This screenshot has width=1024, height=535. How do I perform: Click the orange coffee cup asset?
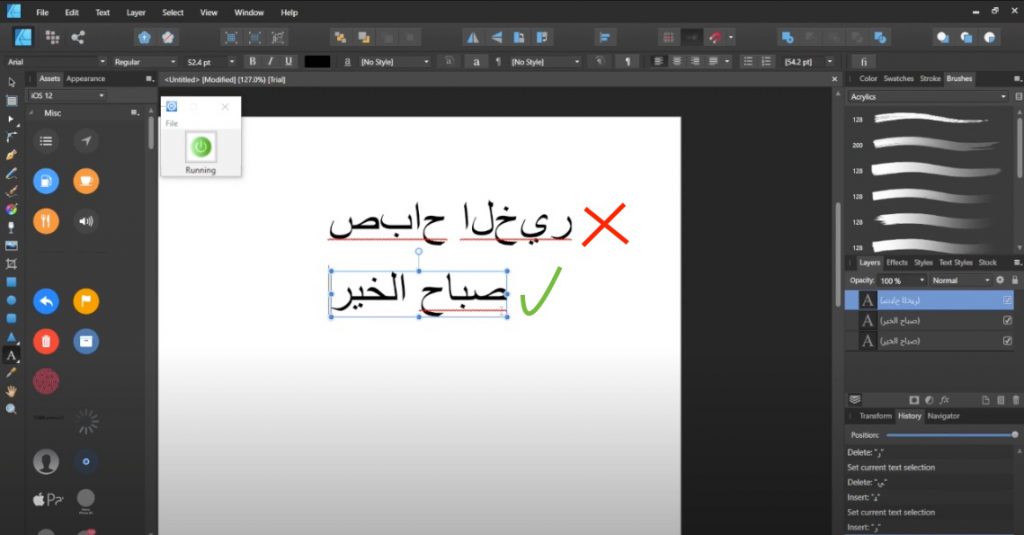click(86, 181)
